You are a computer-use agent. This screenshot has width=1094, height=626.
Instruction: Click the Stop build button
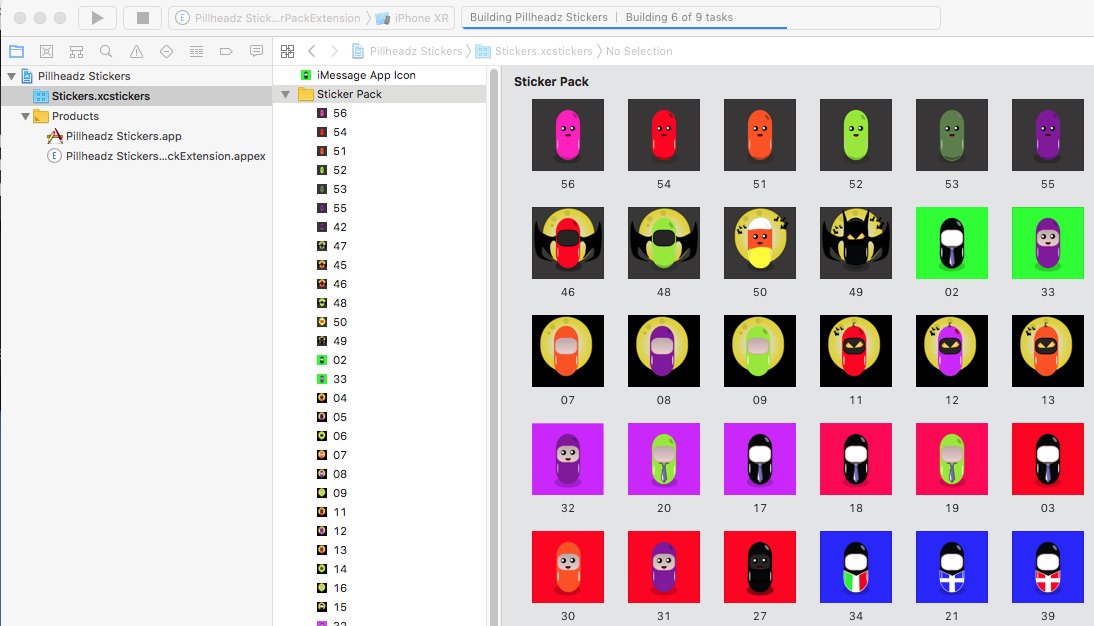(x=142, y=17)
